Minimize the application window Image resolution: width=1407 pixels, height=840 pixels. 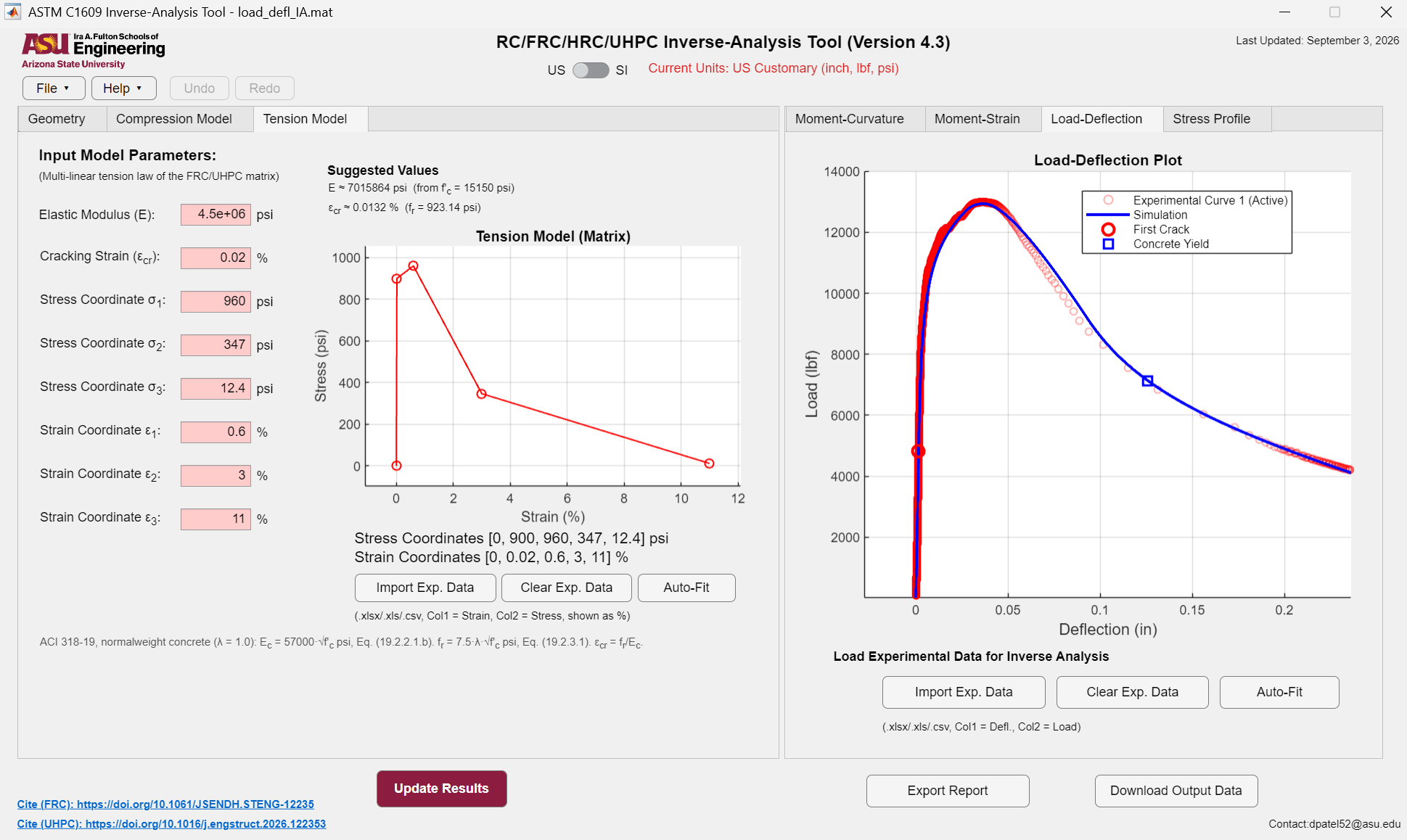point(1285,12)
